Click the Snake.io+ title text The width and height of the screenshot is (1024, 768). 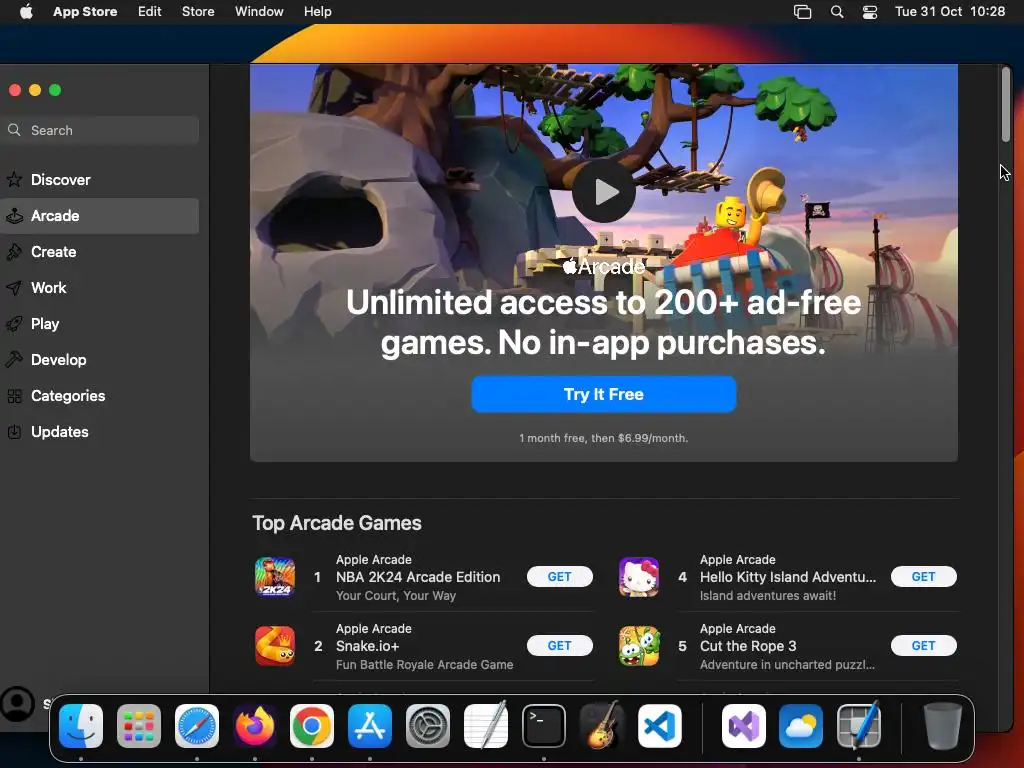pos(368,646)
